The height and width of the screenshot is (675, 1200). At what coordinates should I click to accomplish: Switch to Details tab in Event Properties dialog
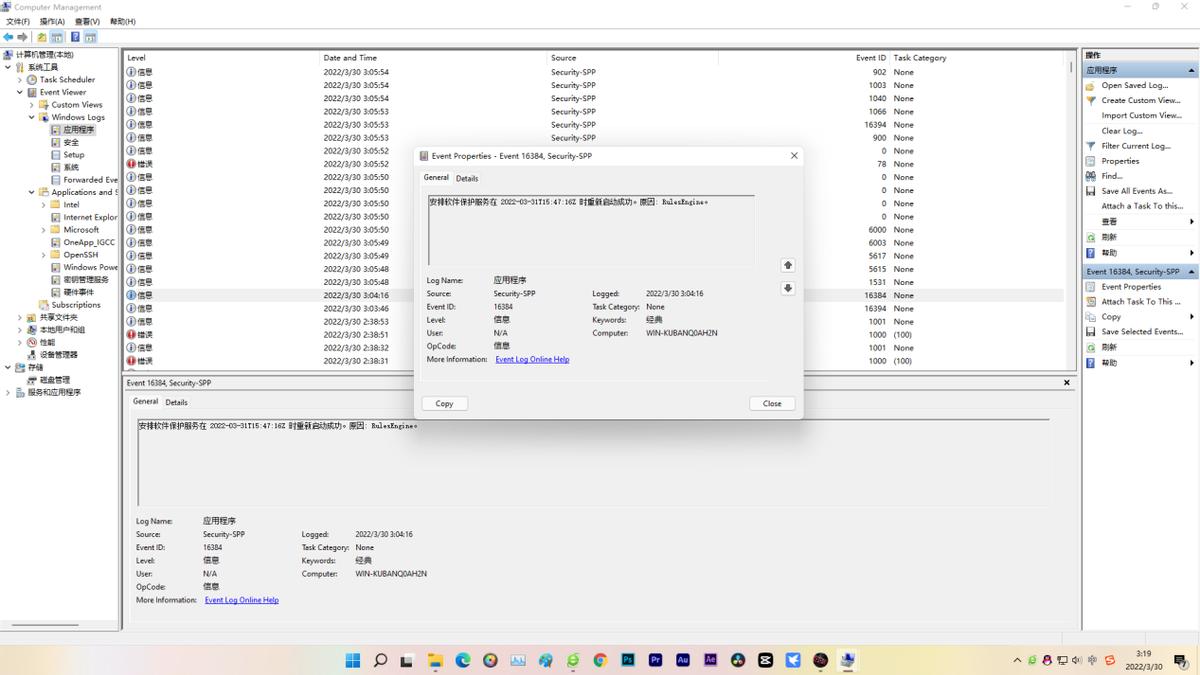(467, 178)
